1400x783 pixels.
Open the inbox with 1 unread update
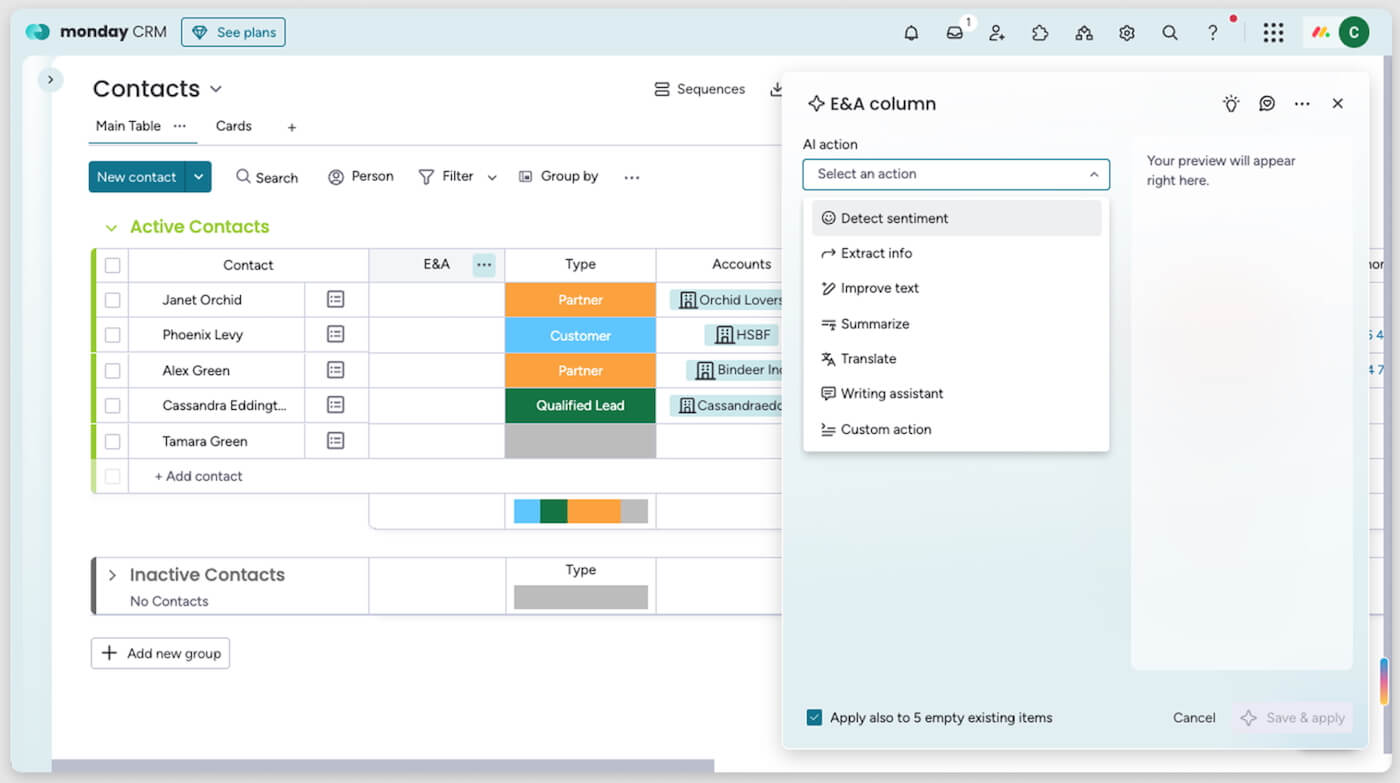click(x=954, y=32)
